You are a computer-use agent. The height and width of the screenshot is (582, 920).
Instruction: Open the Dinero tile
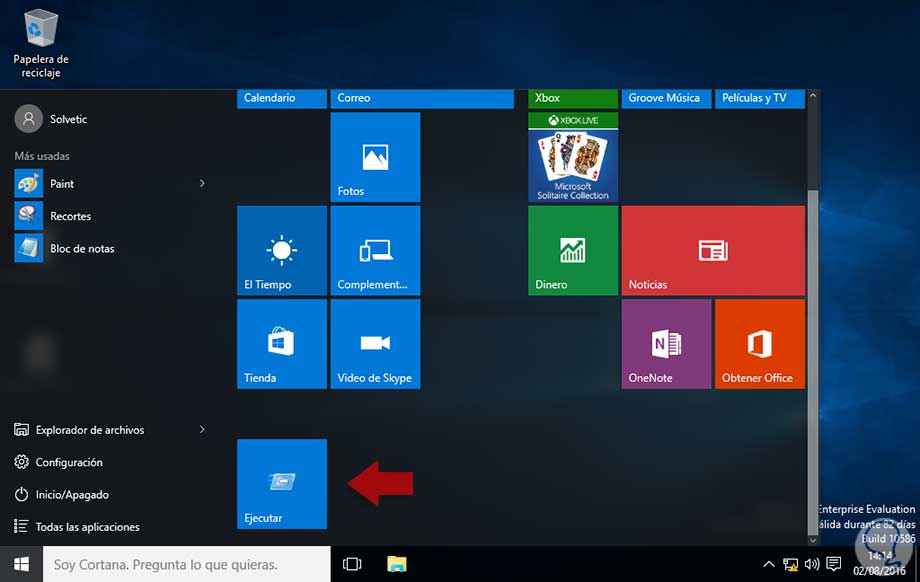point(573,251)
